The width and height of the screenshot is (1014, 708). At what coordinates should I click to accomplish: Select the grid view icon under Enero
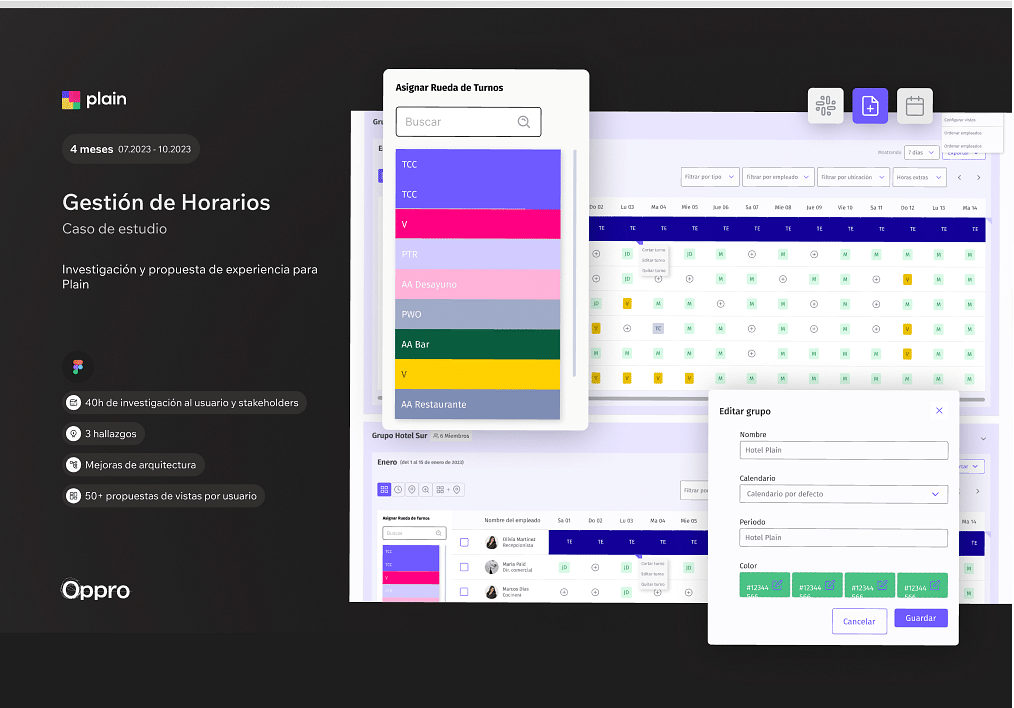(x=384, y=489)
